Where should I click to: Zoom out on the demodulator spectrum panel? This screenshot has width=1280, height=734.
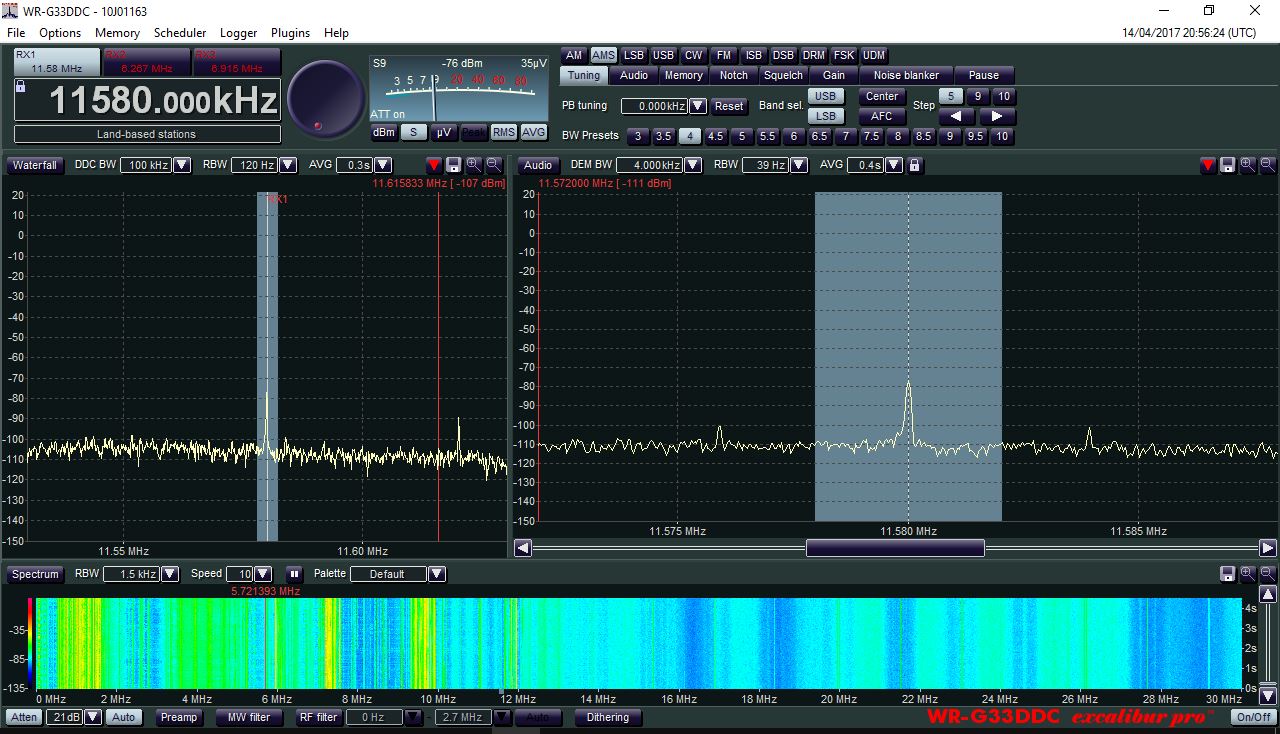click(1267, 165)
